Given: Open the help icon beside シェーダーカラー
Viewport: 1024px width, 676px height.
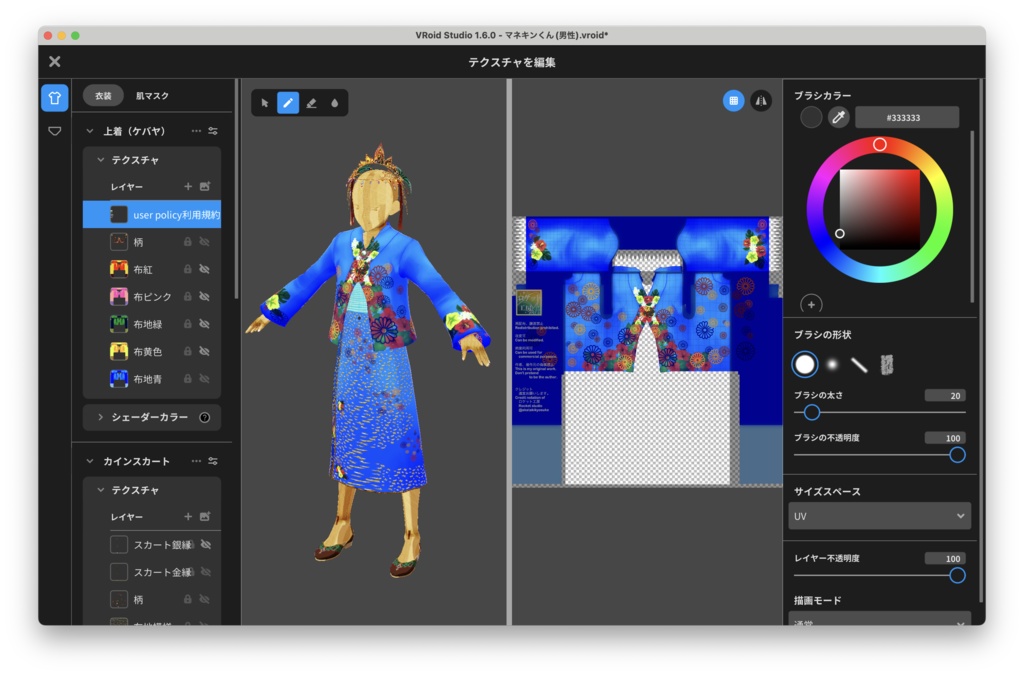Looking at the screenshot, I should pos(204,417).
